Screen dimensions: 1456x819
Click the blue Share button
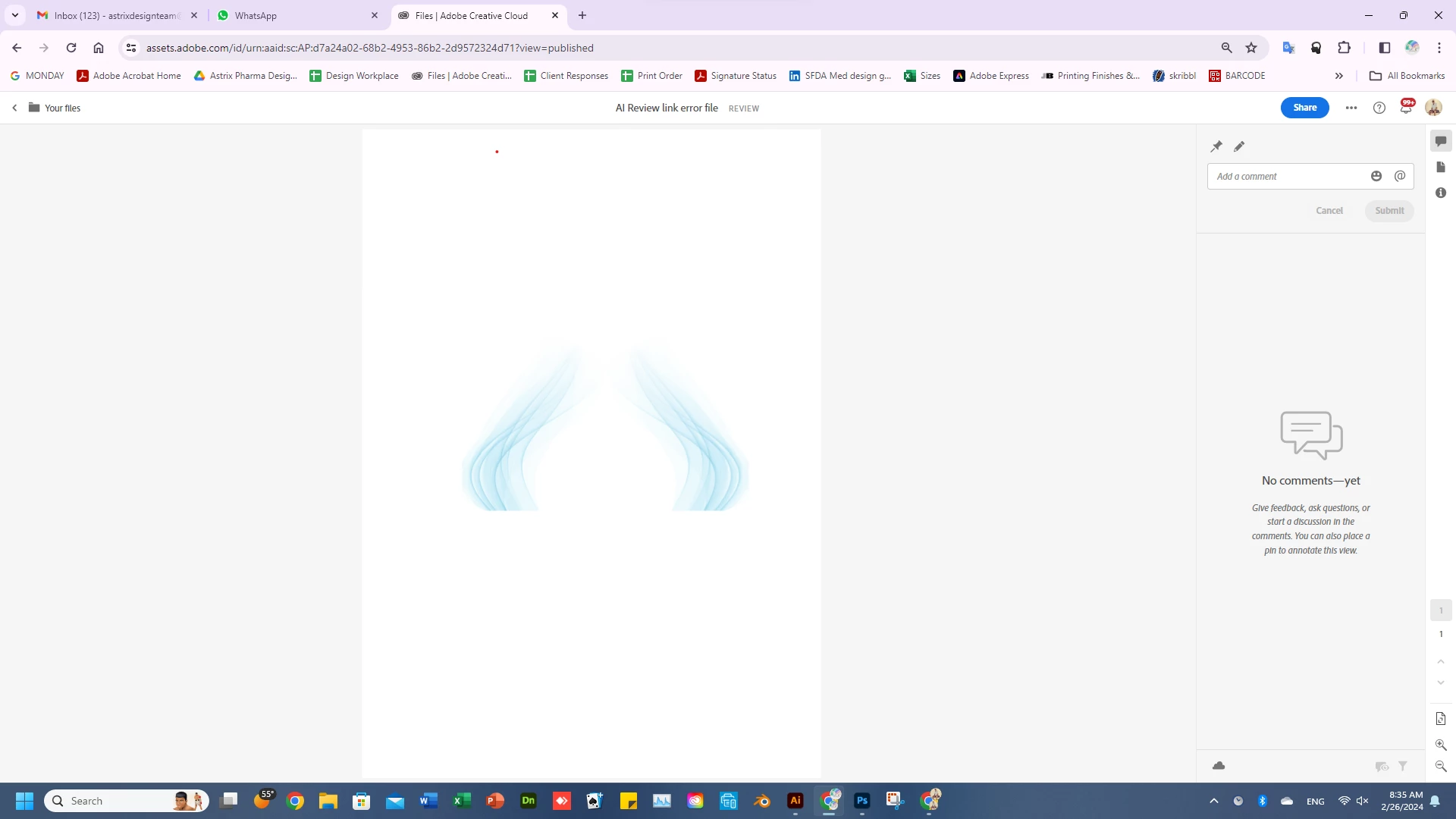pos(1304,108)
